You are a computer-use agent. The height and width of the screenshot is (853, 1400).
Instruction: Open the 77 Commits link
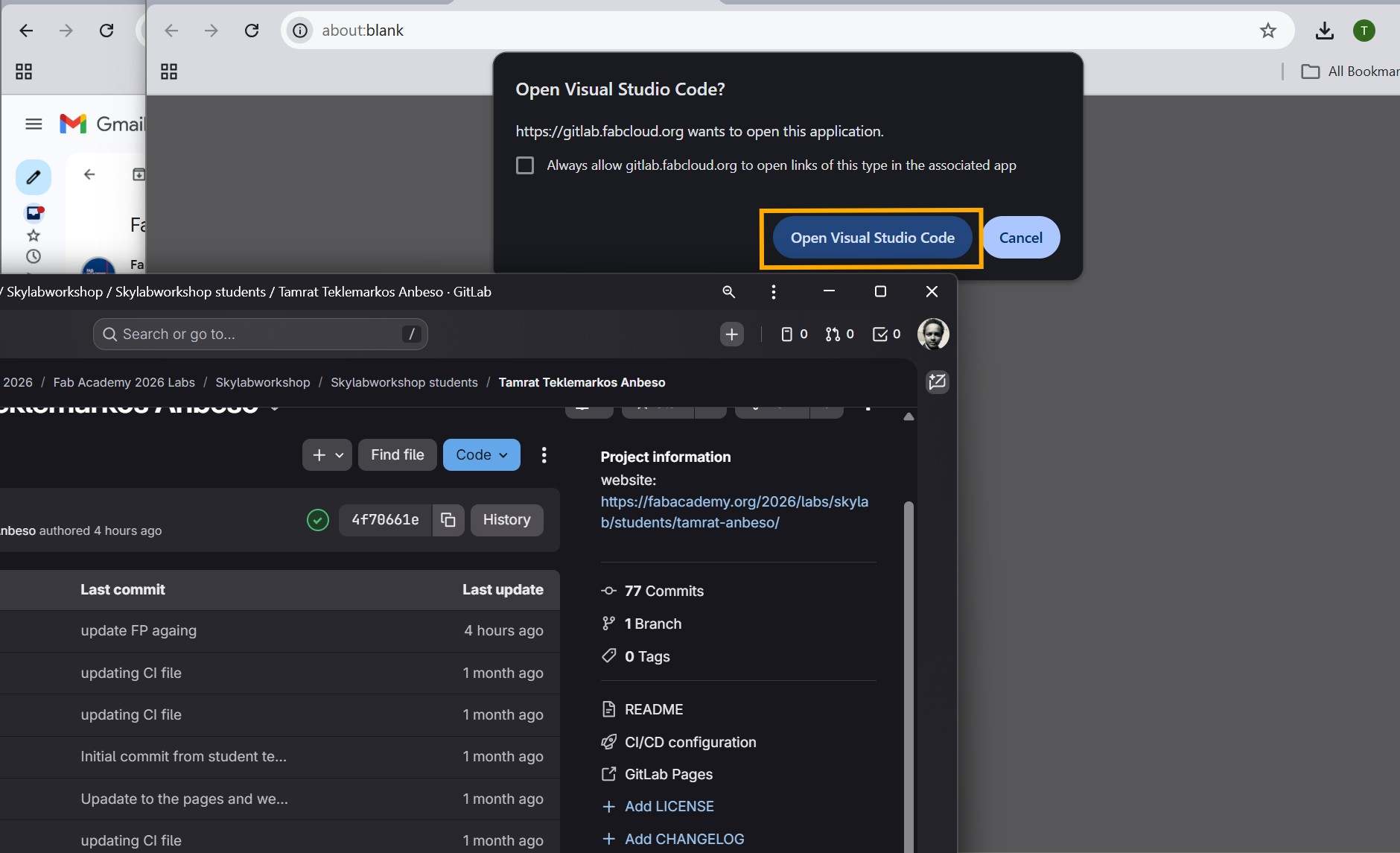pyautogui.click(x=652, y=591)
